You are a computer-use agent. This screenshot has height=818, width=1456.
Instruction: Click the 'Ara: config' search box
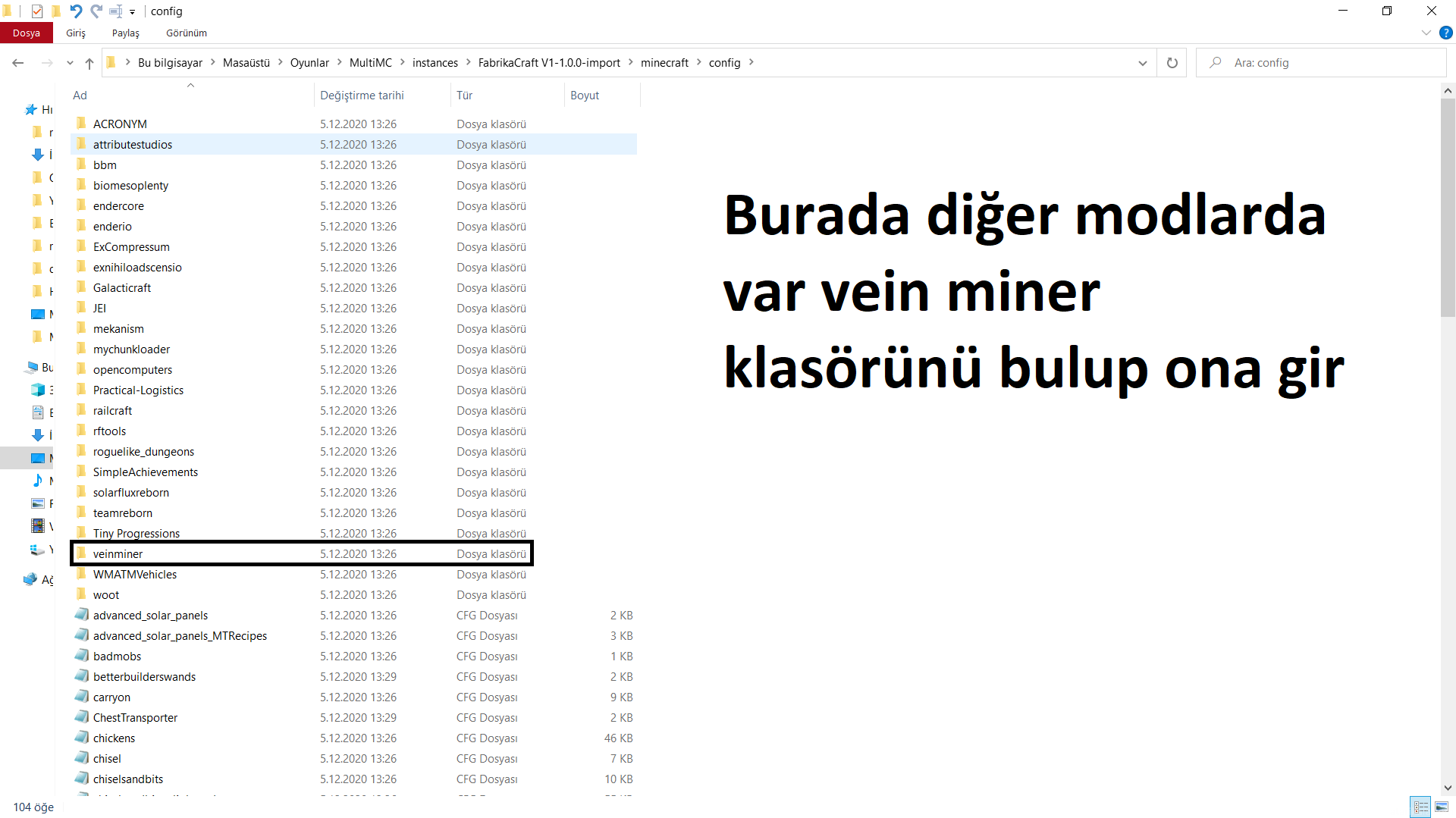pyautogui.click(x=1321, y=63)
